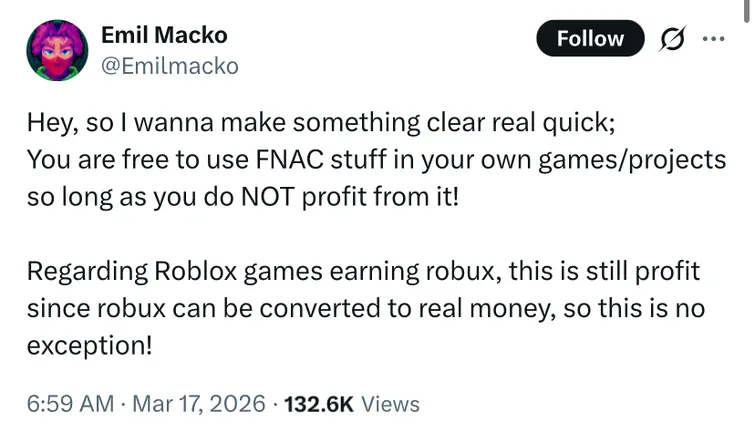This screenshot has width=755, height=443.
Task: Click the 132.6K view count
Action: coord(318,404)
